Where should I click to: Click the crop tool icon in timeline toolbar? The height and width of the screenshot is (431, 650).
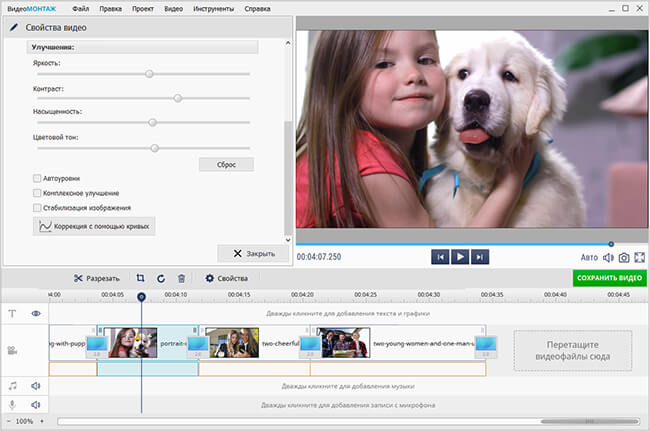pos(141,278)
